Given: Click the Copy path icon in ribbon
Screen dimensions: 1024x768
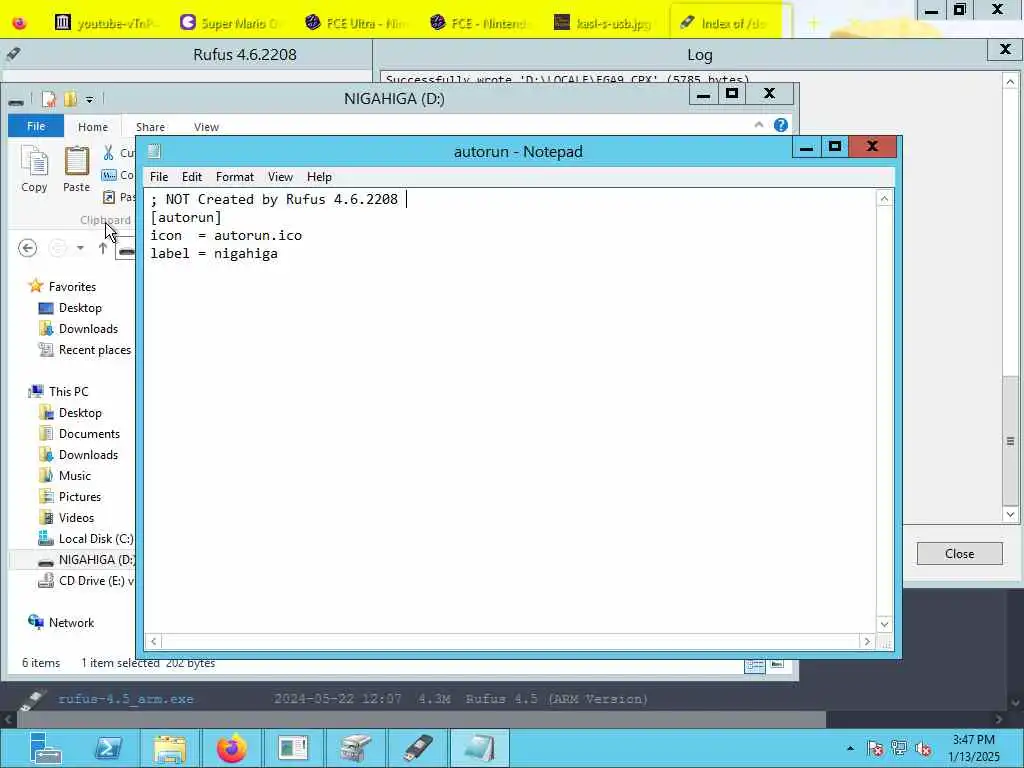Looking at the screenshot, I should [x=108, y=175].
